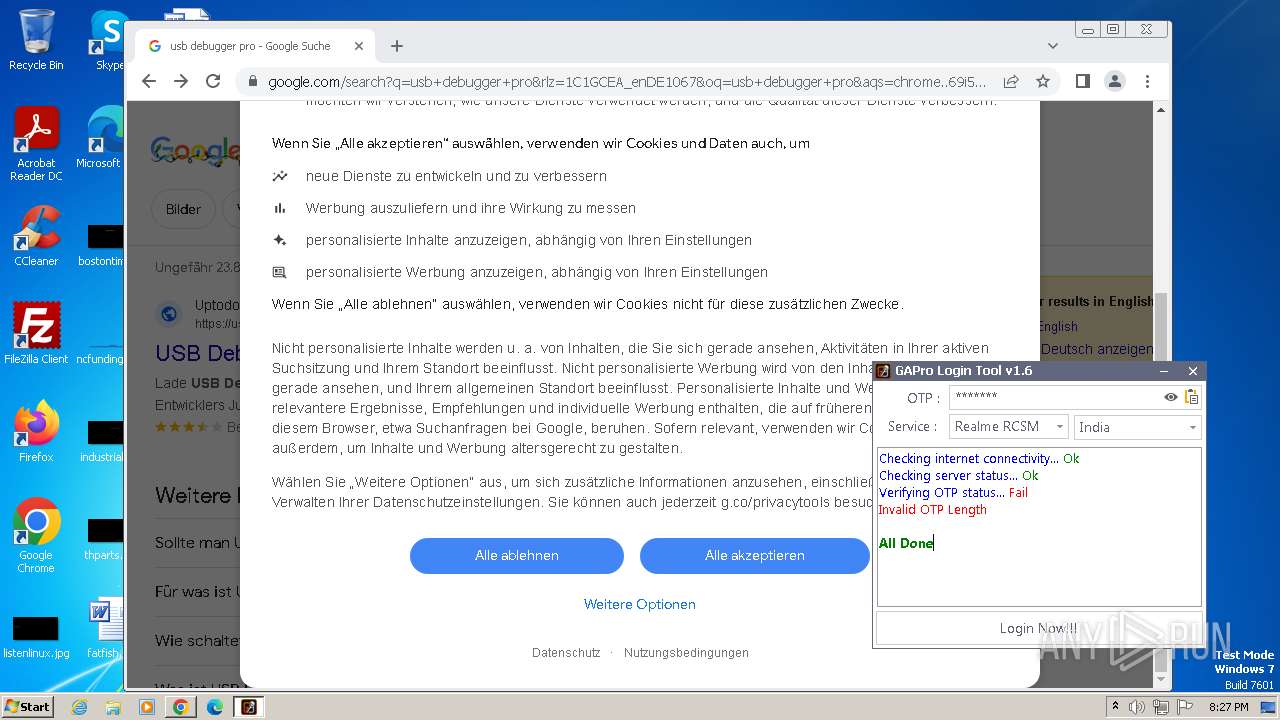Open Edge in taskbar
This screenshot has width=1280, height=720.
(215, 707)
